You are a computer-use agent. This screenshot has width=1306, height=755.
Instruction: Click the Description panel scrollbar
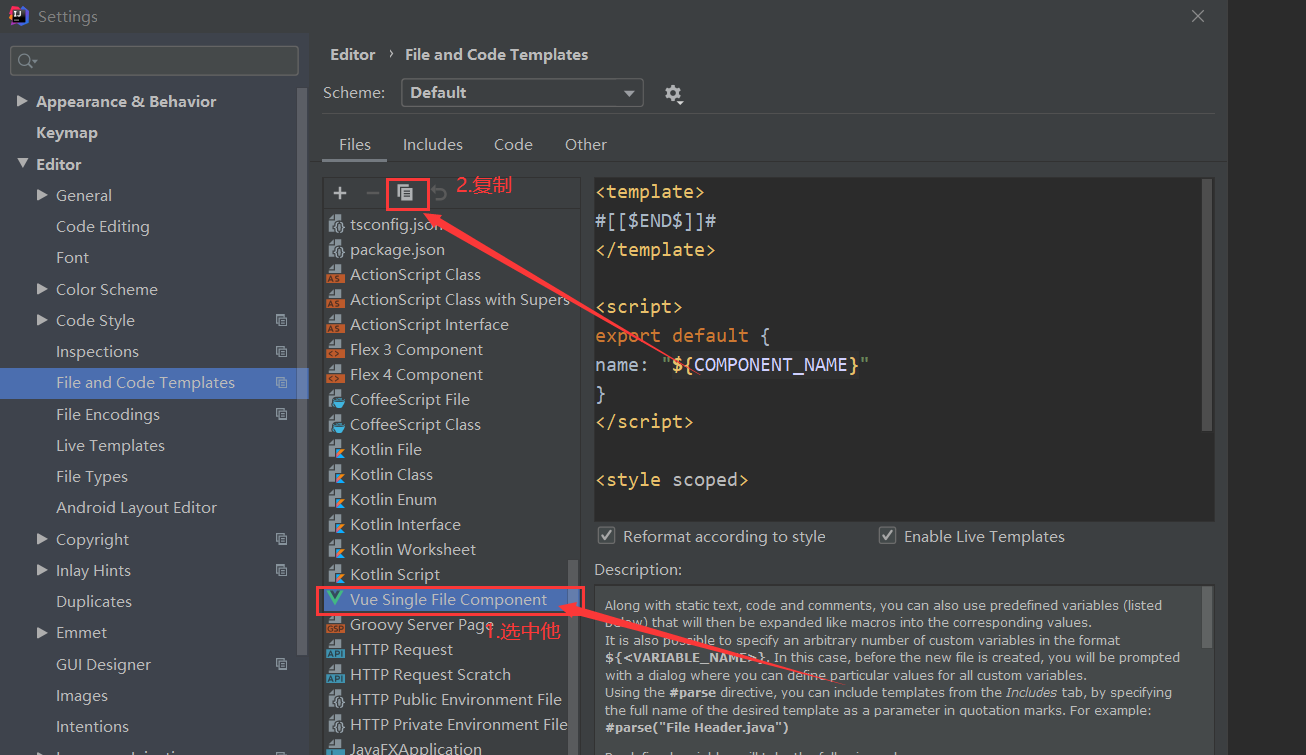click(x=1207, y=615)
